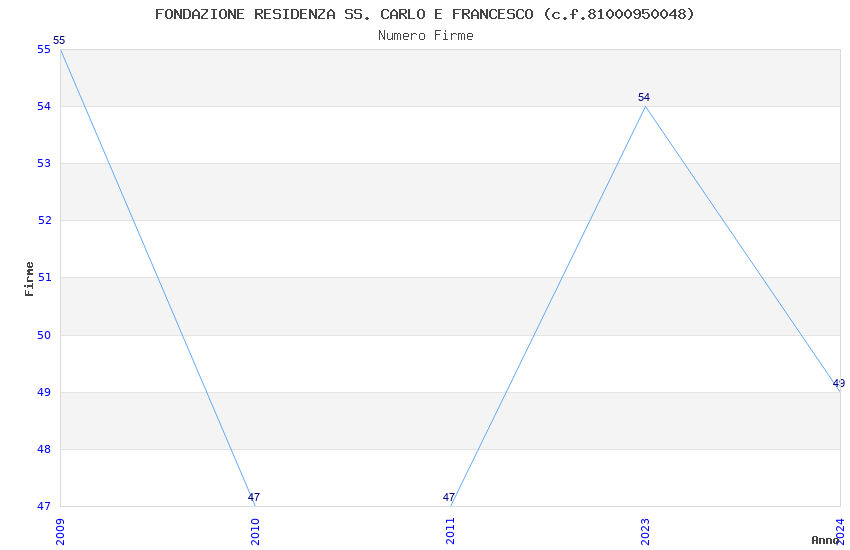850x550 pixels.
Task: Click the x-axis year label 2023
Action: (645, 532)
